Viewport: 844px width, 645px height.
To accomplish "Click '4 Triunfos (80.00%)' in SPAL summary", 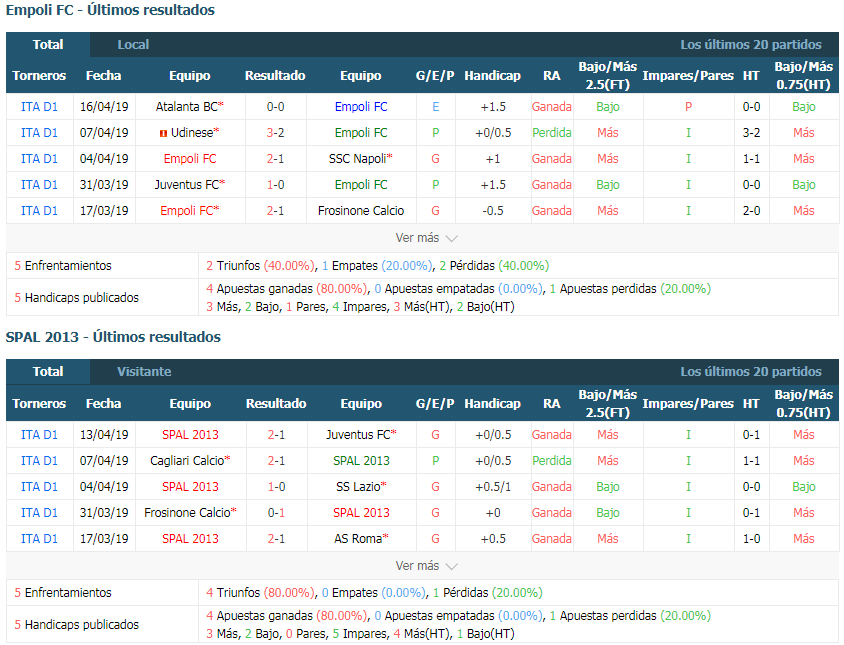I will [x=261, y=593].
